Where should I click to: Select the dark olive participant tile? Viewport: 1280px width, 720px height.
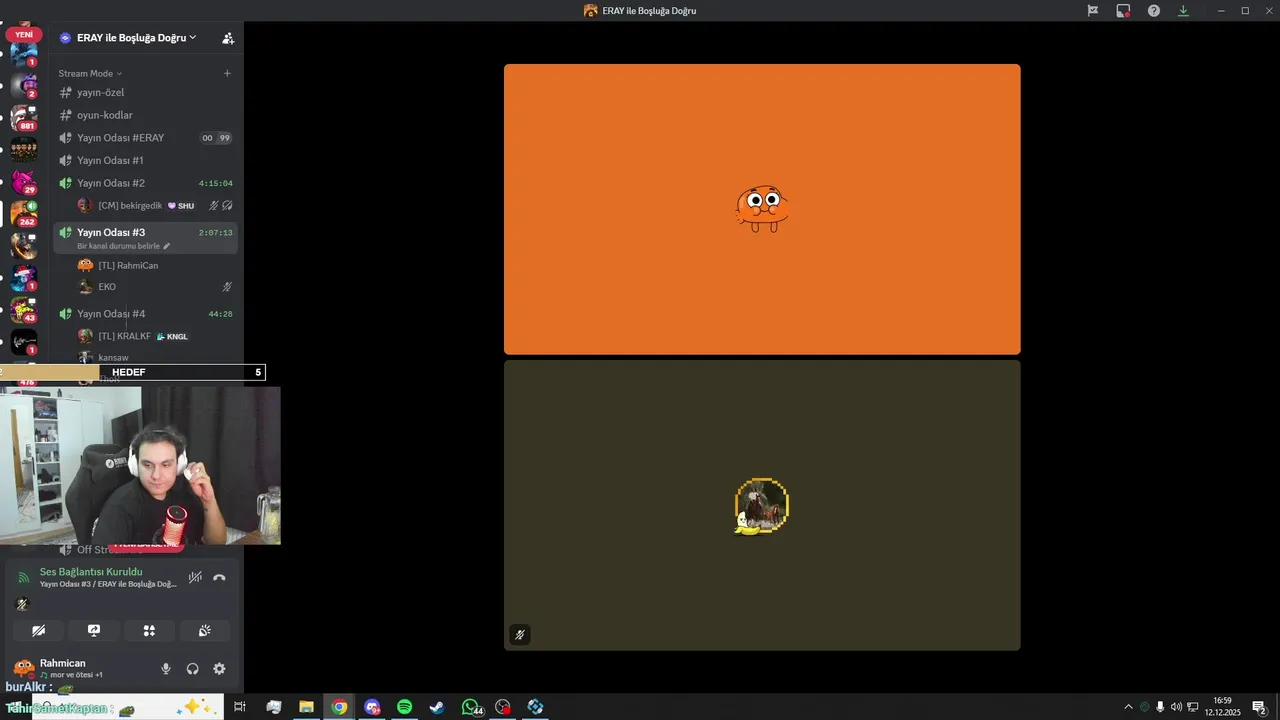762,505
